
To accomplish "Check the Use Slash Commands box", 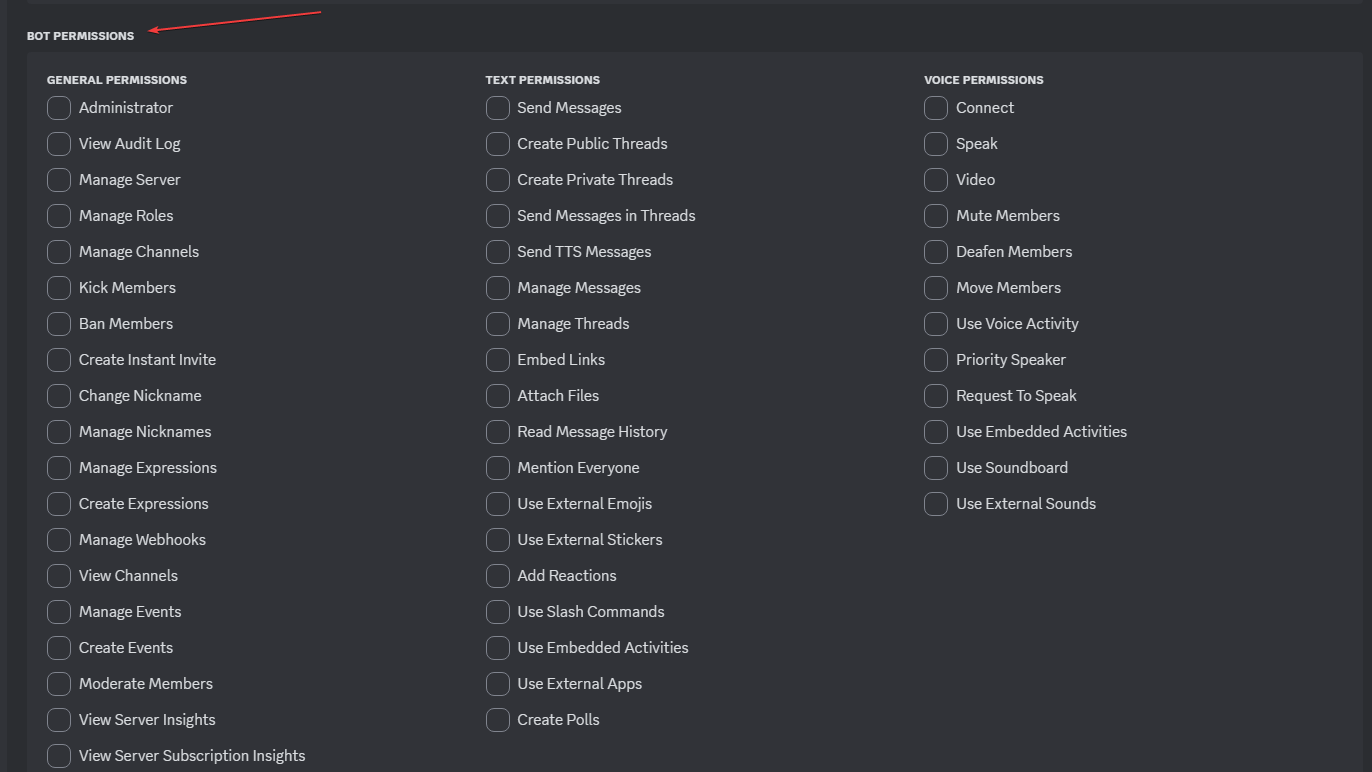I will pos(498,612).
